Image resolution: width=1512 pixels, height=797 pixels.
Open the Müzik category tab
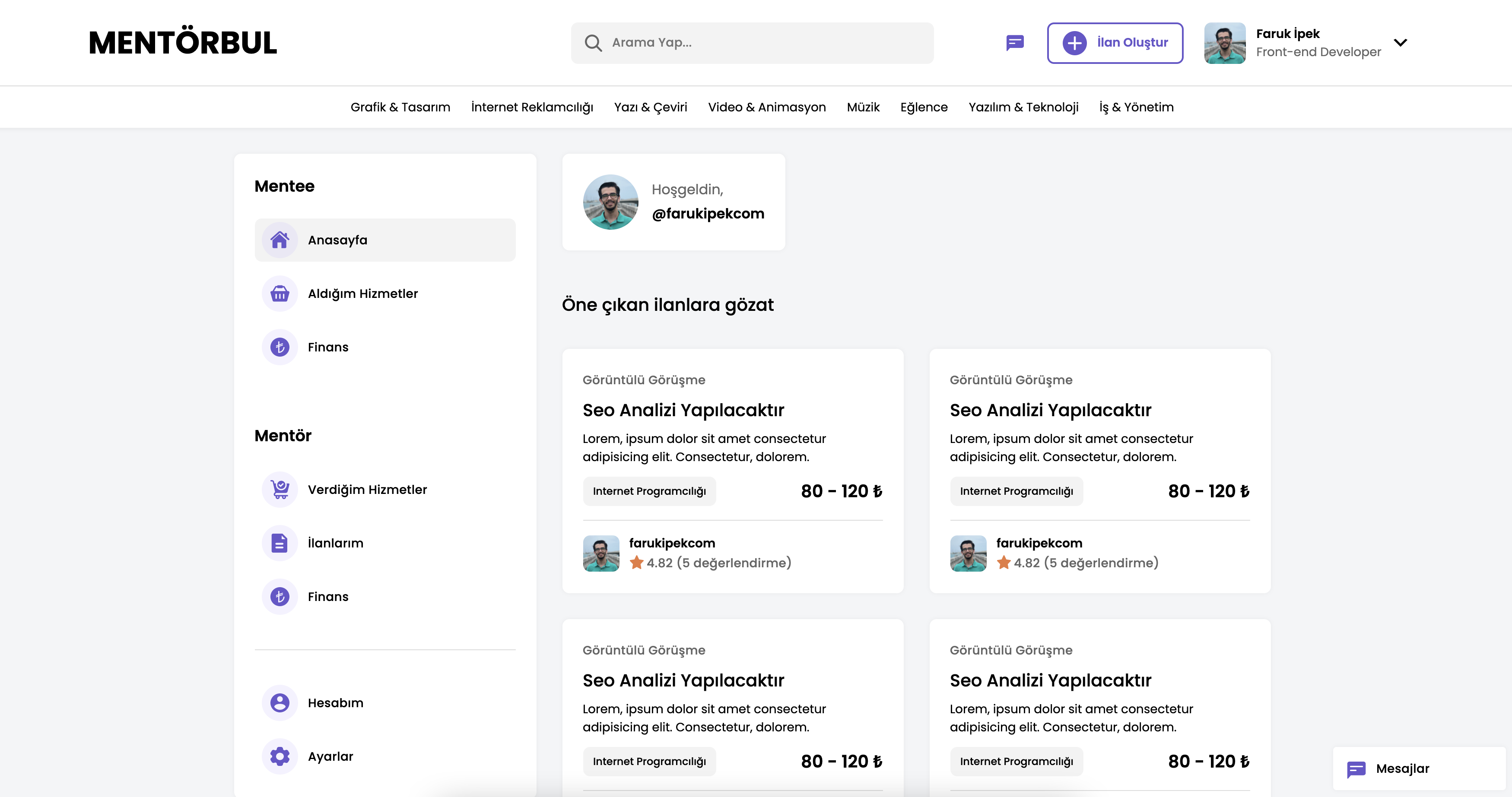(x=863, y=107)
